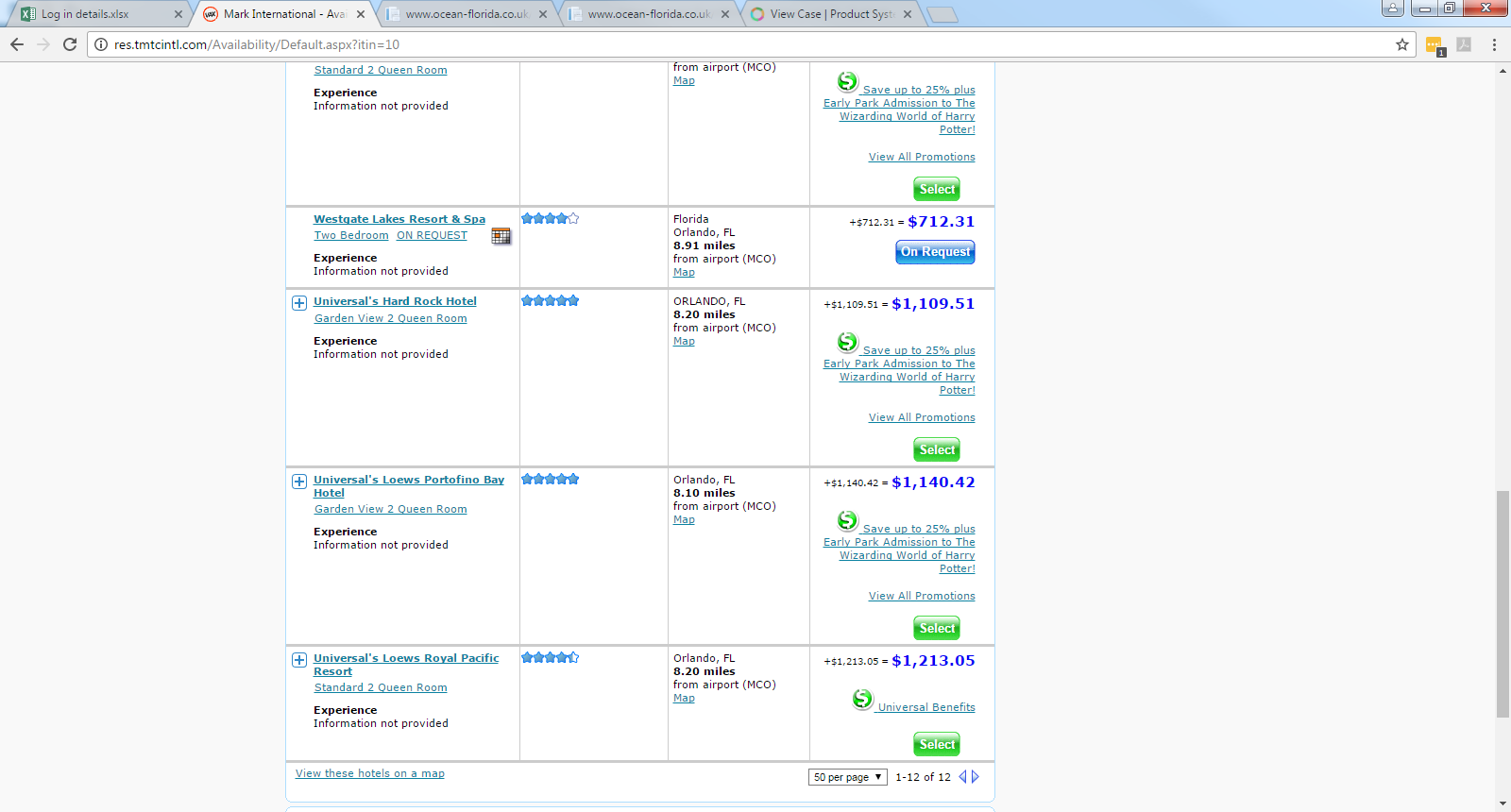Expand Universal's Loews Portofino Bay Hotel details
This screenshot has height=812, width=1511.
pos(299,482)
